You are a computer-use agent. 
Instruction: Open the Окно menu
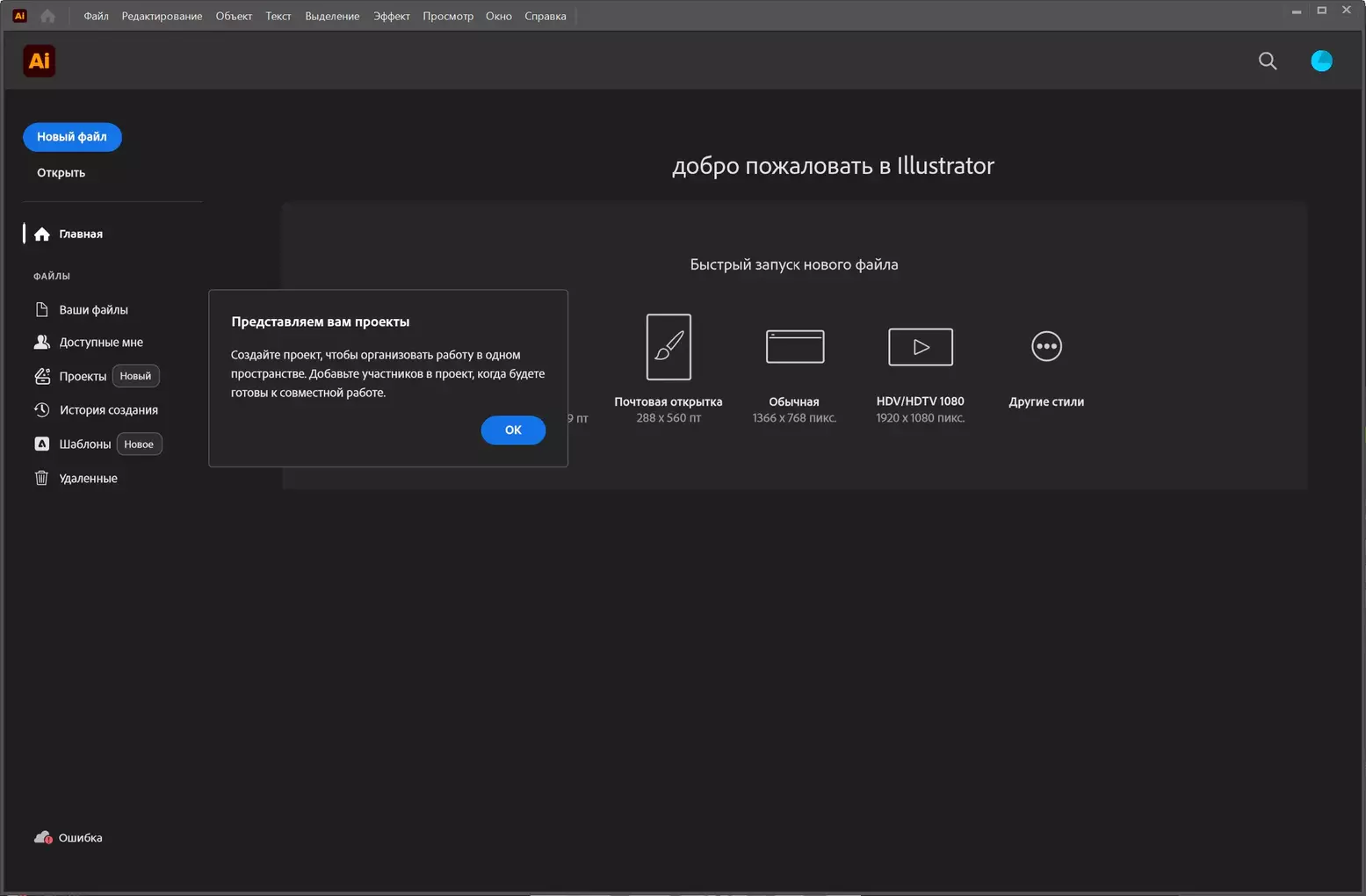[498, 16]
